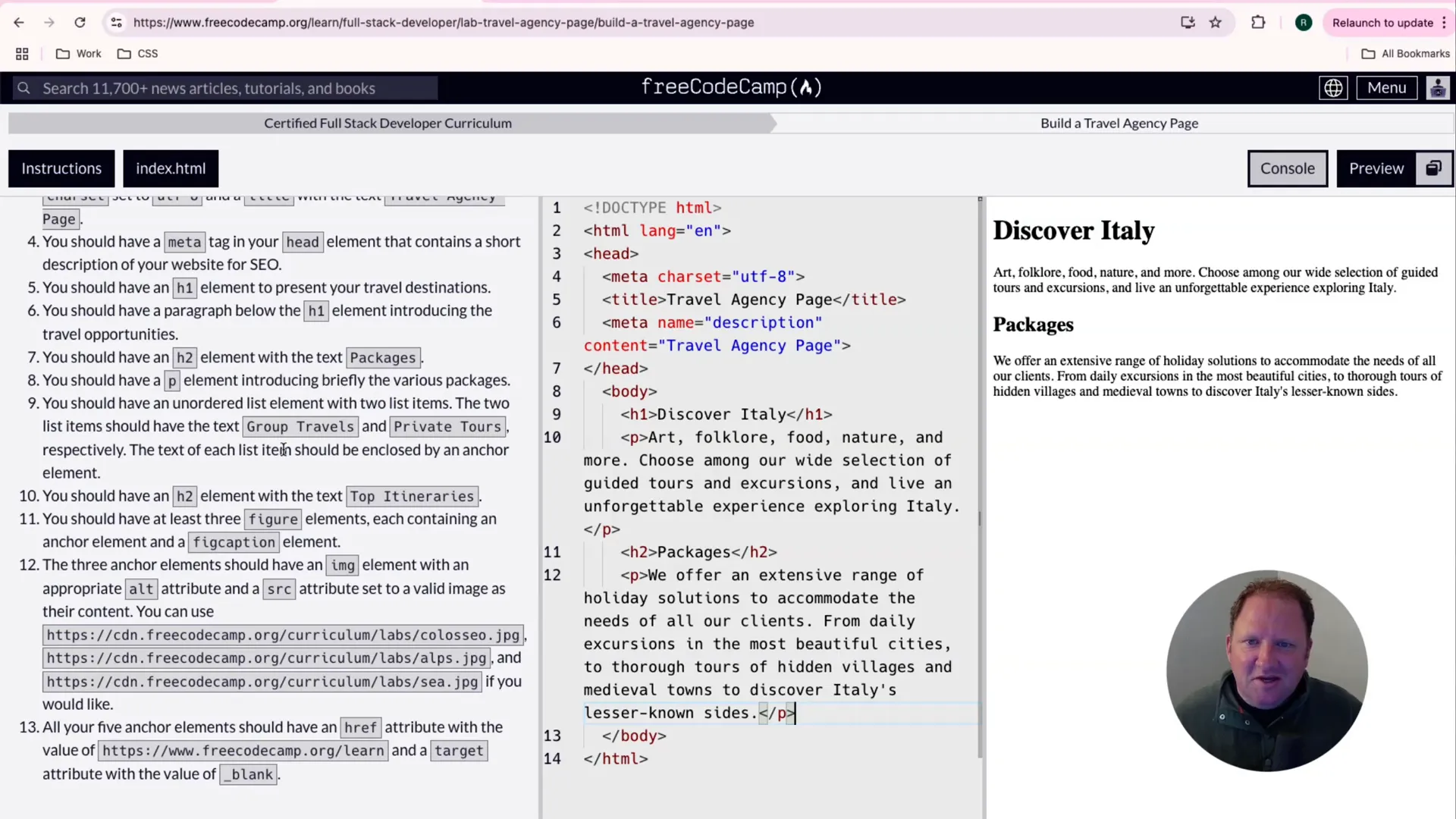Viewport: 1456px width, 819px height.
Task: Click the browser address bar URL
Action: point(444,23)
